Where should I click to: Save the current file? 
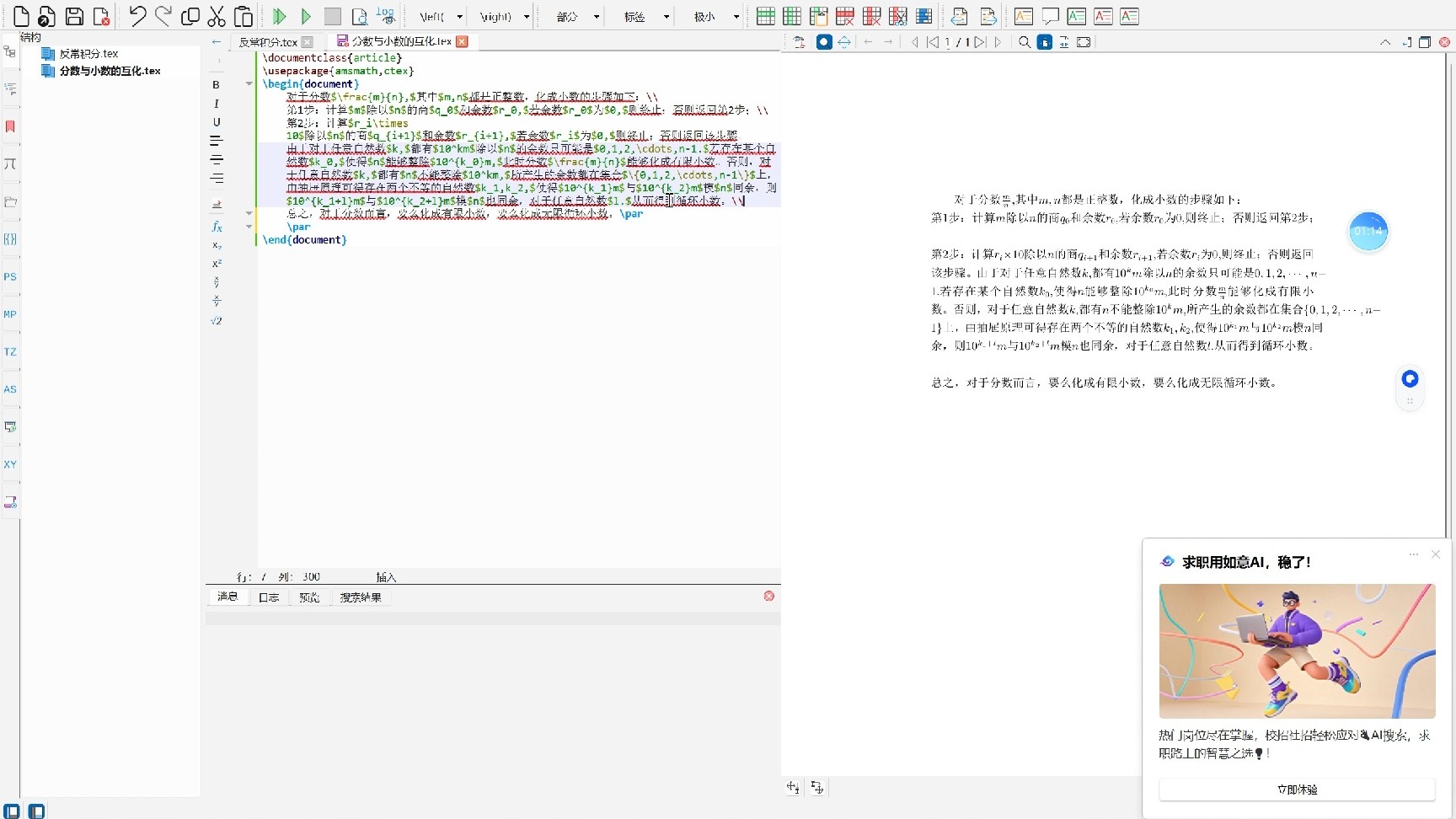74,16
